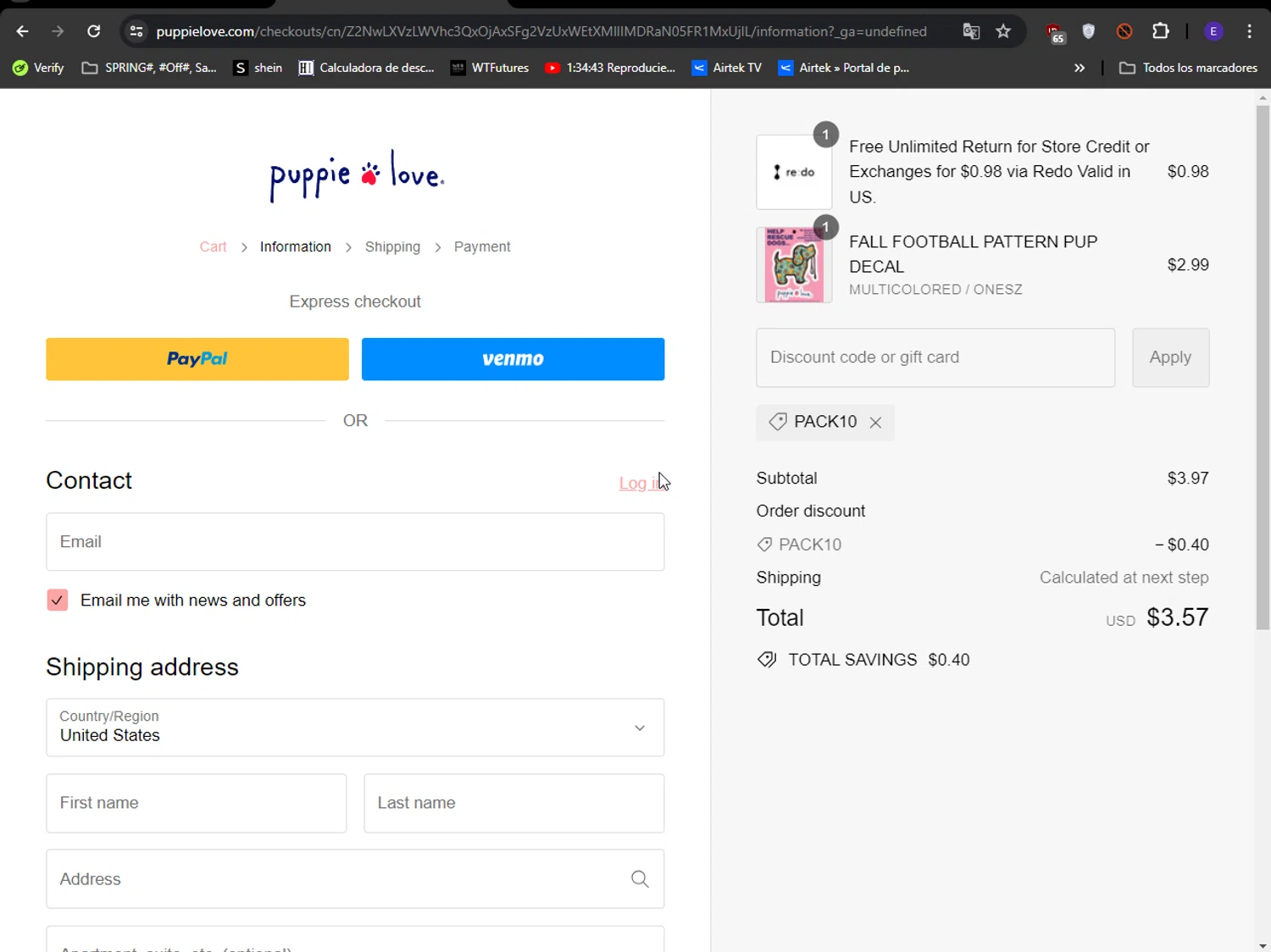Focus the Email input field
Image resolution: width=1271 pixels, height=952 pixels.
click(355, 542)
